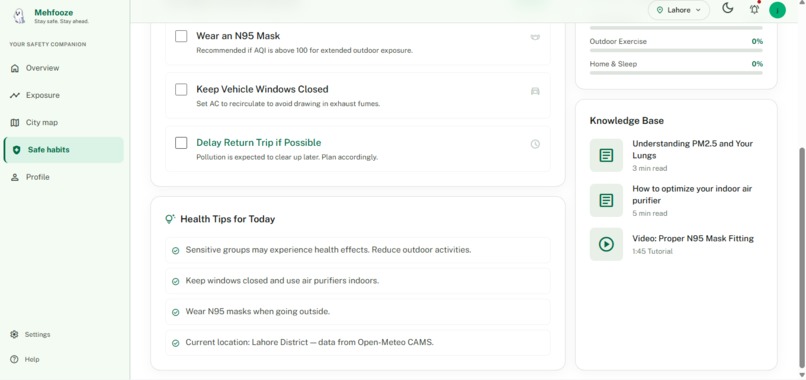Click the Mehfooze ghost logo
Image resolution: width=806 pixels, height=380 pixels.
(x=19, y=15)
